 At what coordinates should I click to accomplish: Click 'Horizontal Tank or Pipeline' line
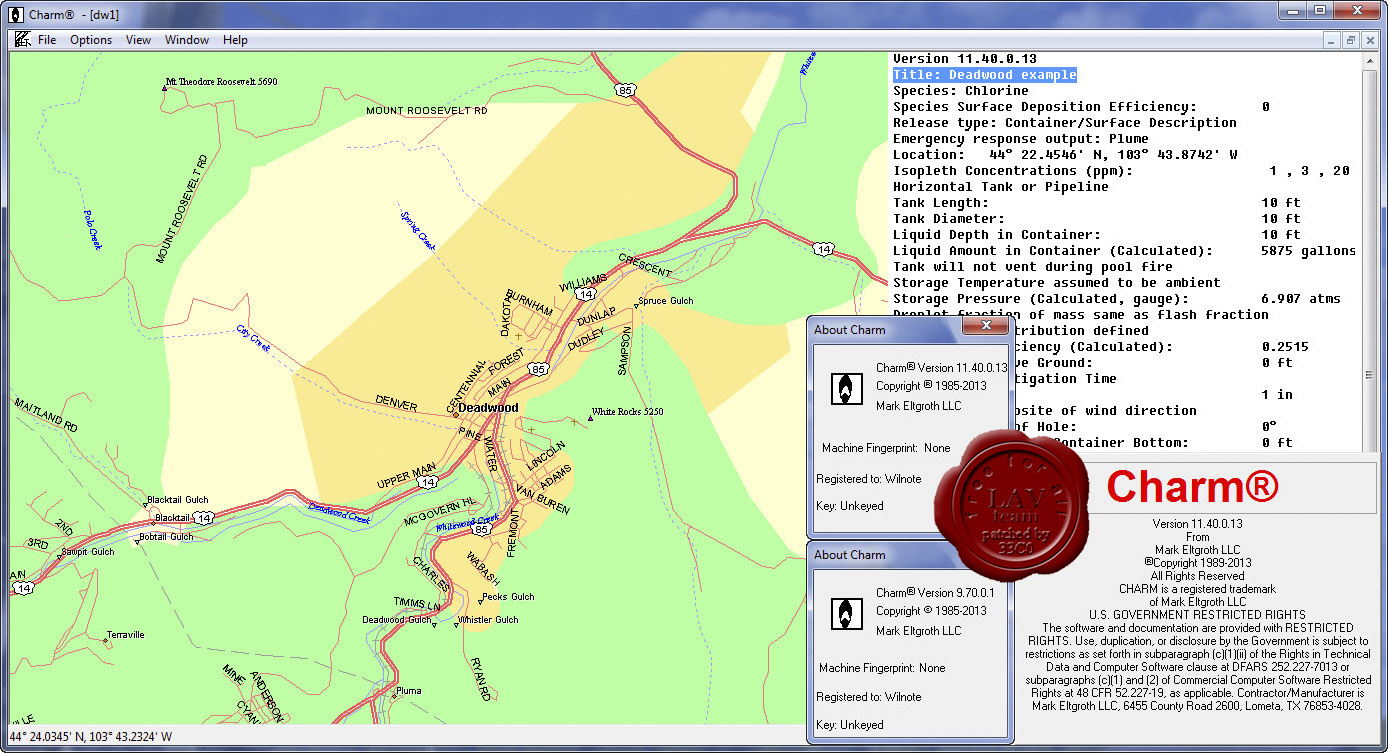pos(1001,187)
